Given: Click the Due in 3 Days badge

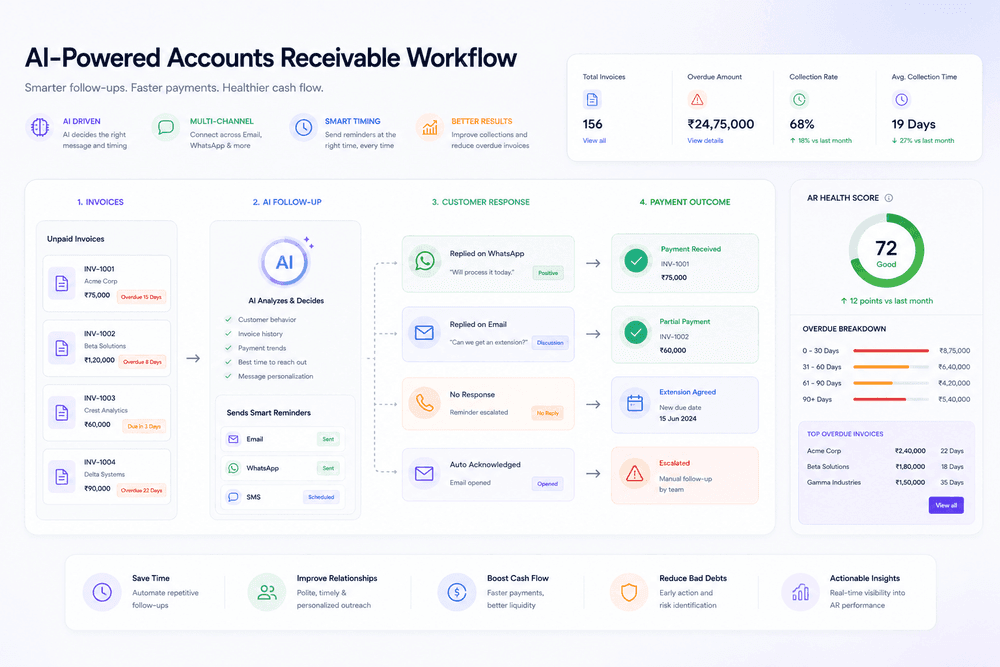Looking at the screenshot, I should coord(144,426).
